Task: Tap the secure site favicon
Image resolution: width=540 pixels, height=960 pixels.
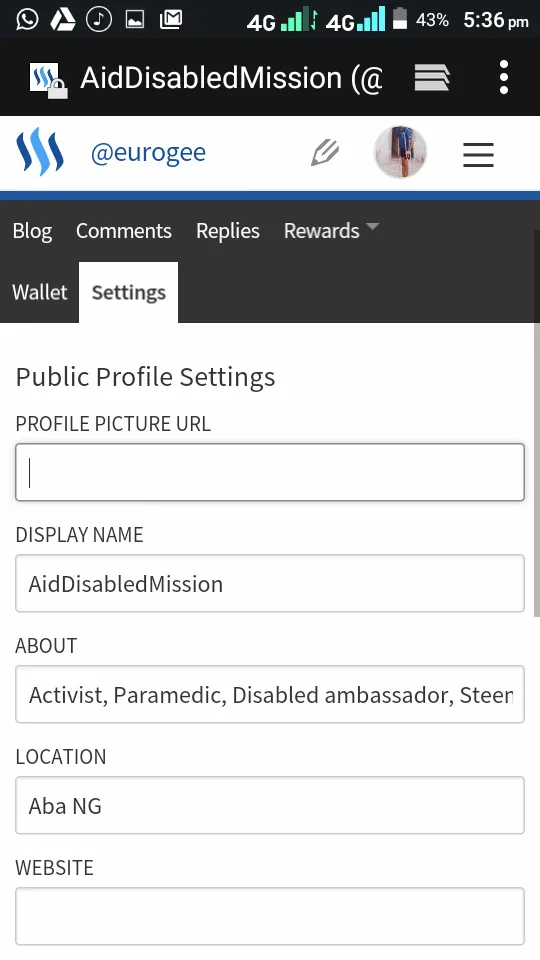Action: [48, 80]
